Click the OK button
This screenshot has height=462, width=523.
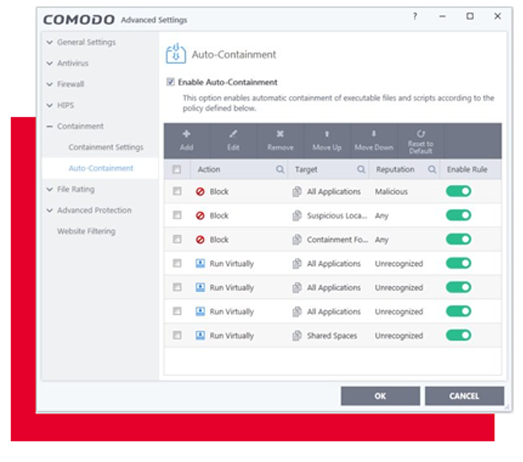coord(380,396)
